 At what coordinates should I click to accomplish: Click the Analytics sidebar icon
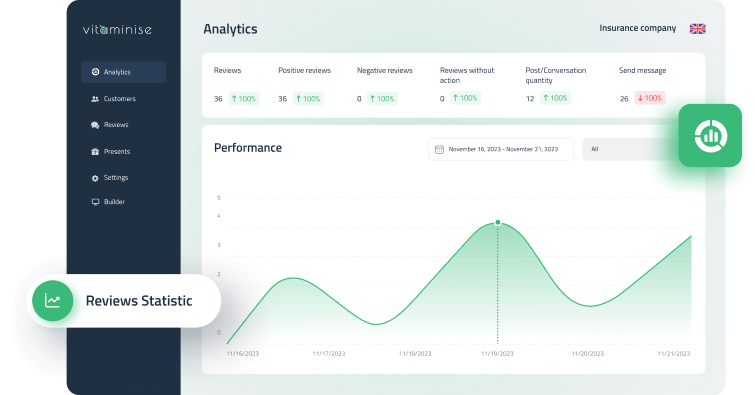(95, 72)
